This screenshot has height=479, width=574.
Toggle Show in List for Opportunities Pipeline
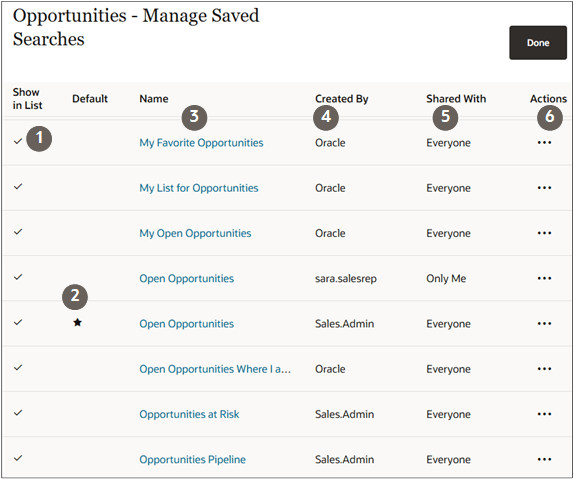18,458
